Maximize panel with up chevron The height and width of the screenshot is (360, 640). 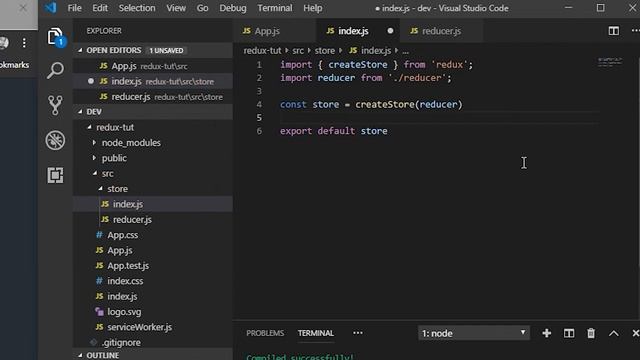coord(613,333)
